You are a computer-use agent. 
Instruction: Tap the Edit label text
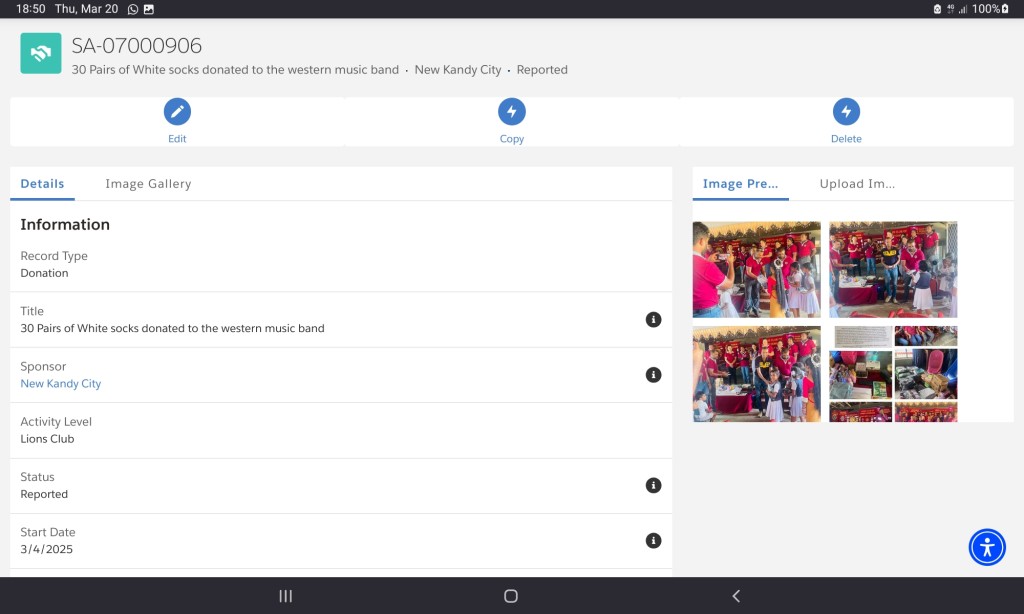[177, 138]
